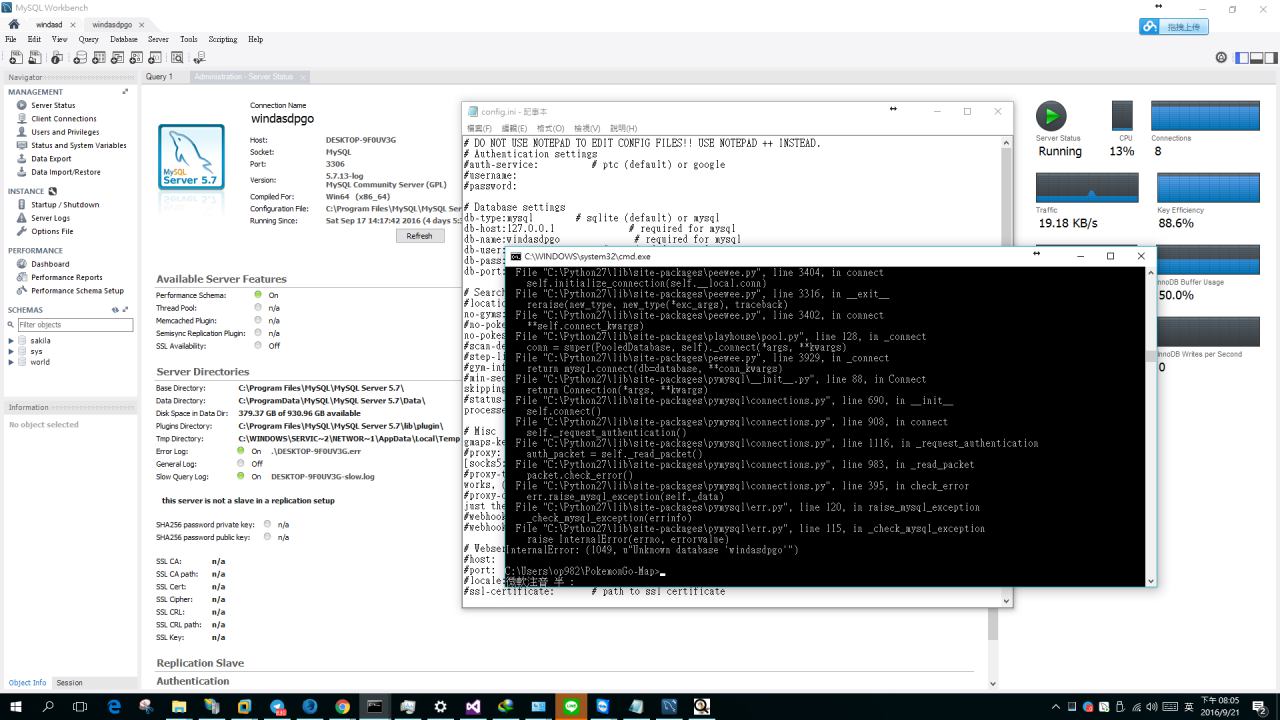Click the Home icon in tab bar
The image size is (1280, 720).
coord(14,24)
